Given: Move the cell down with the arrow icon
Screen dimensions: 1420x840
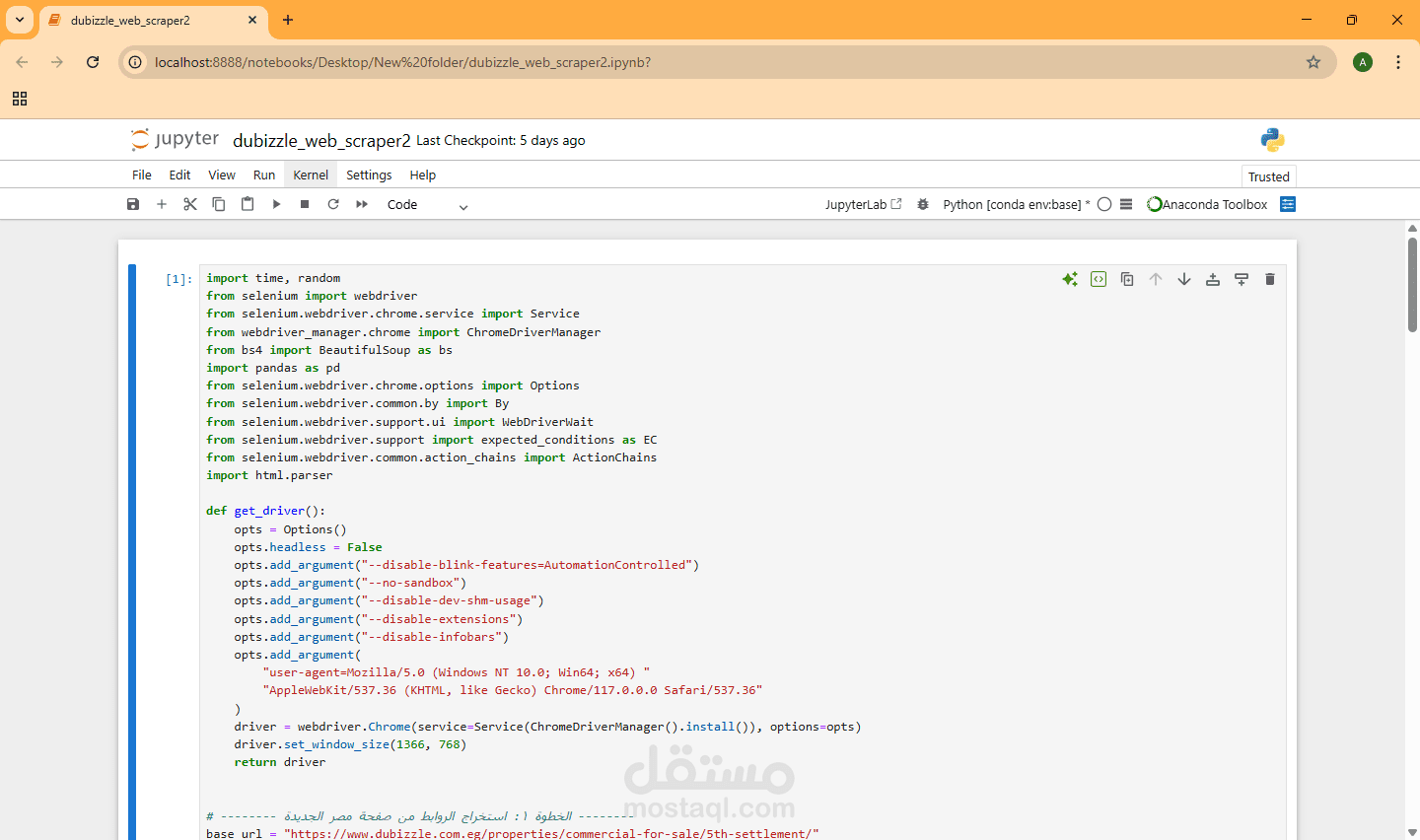Looking at the screenshot, I should point(1184,279).
